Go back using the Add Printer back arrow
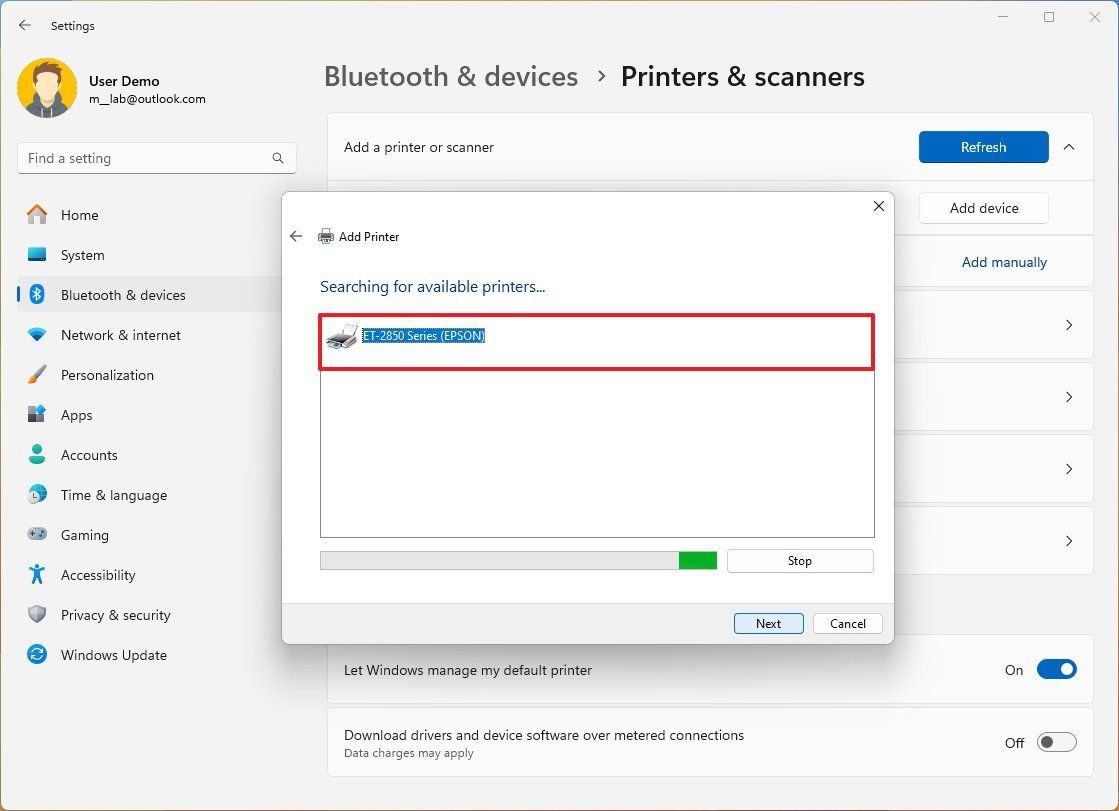Screen dimensions: 1119x811 [x=296, y=236]
